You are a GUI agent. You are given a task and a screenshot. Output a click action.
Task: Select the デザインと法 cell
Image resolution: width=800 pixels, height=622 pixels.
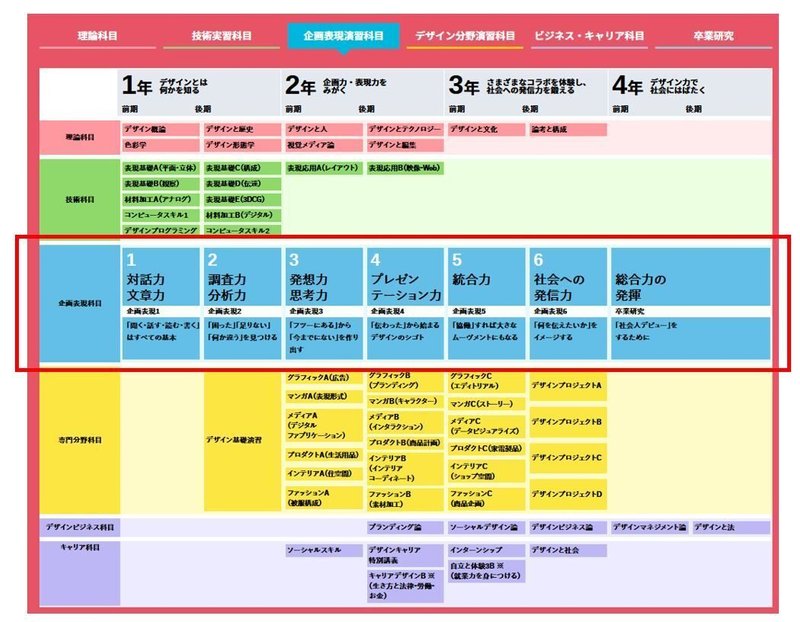coord(731,528)
